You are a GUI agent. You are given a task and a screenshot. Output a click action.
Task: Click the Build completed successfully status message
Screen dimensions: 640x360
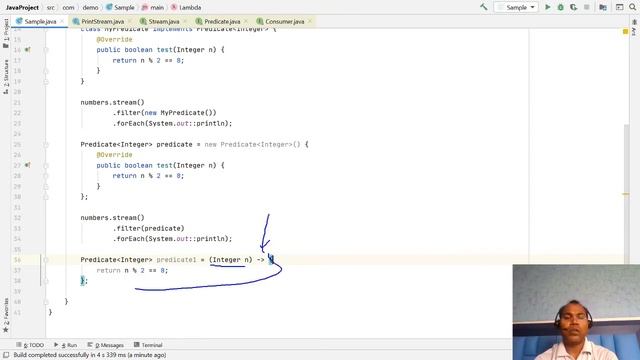coord(90,355)
